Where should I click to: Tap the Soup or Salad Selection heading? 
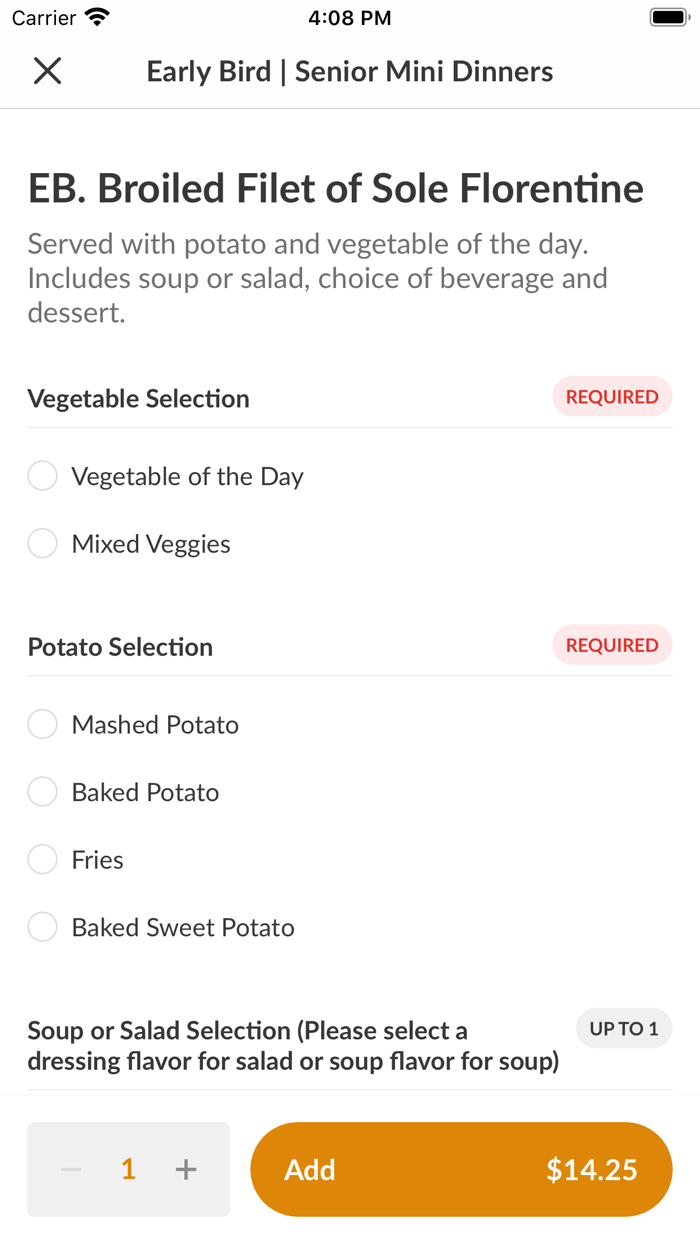click(292, 1045)
